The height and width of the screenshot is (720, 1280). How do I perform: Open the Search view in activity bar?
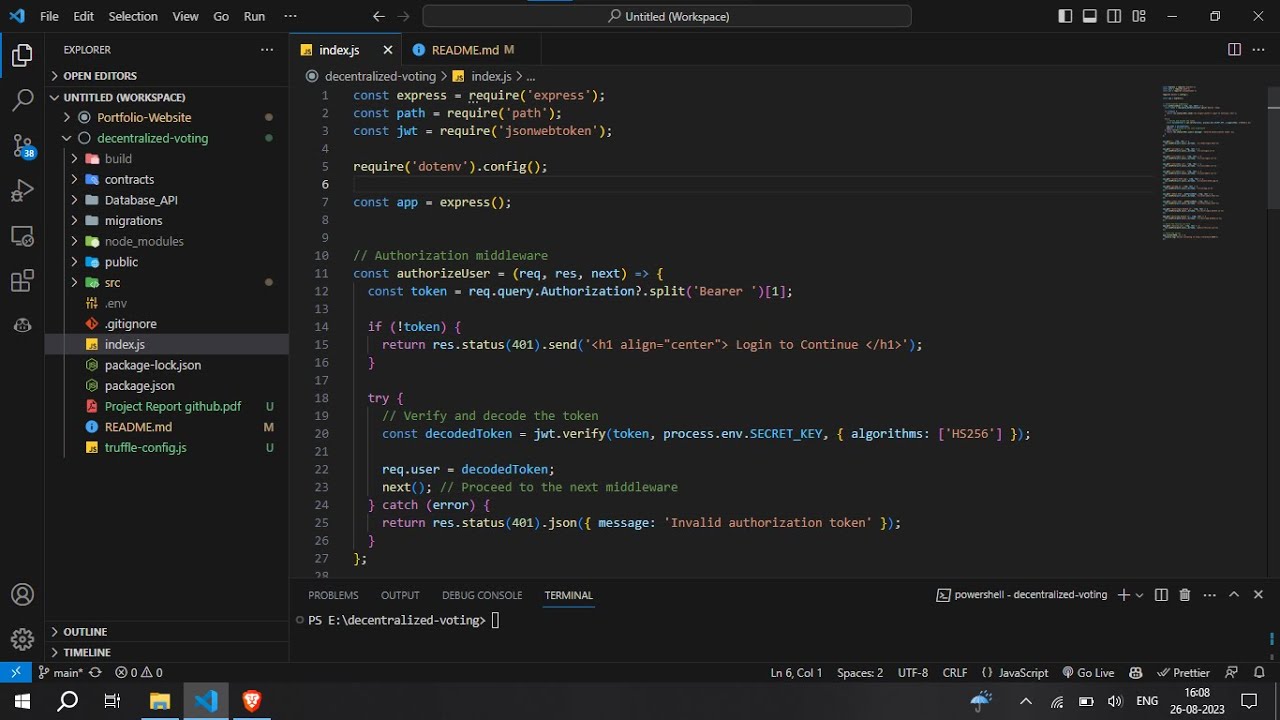click(22, 100)
